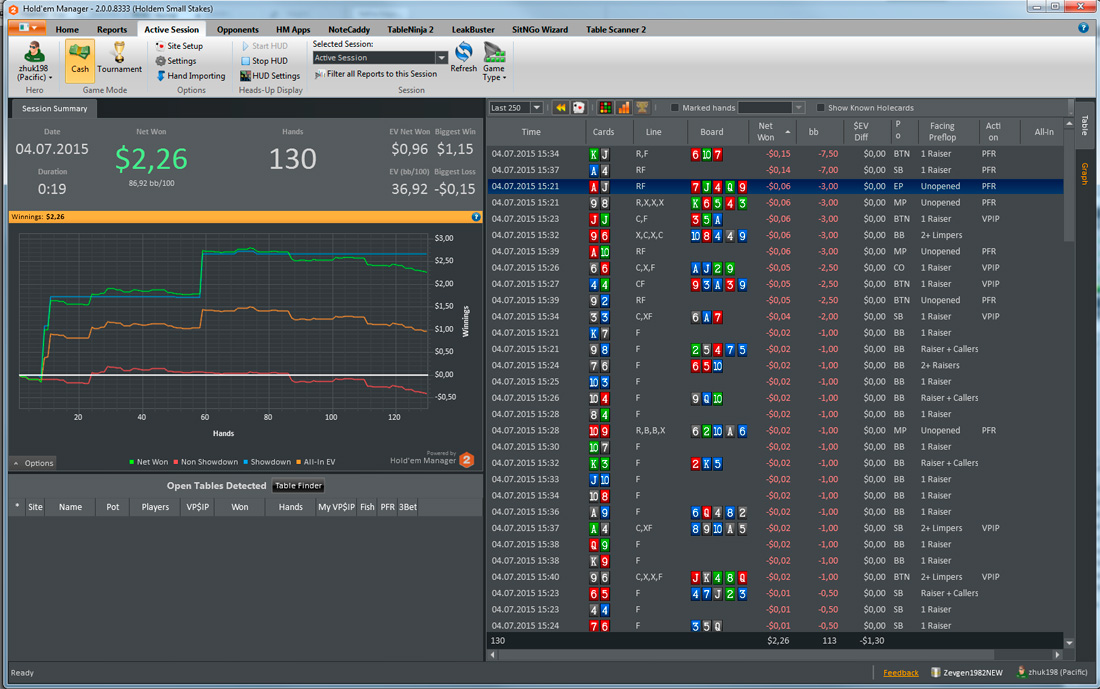Screen dimensions: 1100x689
Task: Click the colored grid matrix icon
Action: [605, 107]
